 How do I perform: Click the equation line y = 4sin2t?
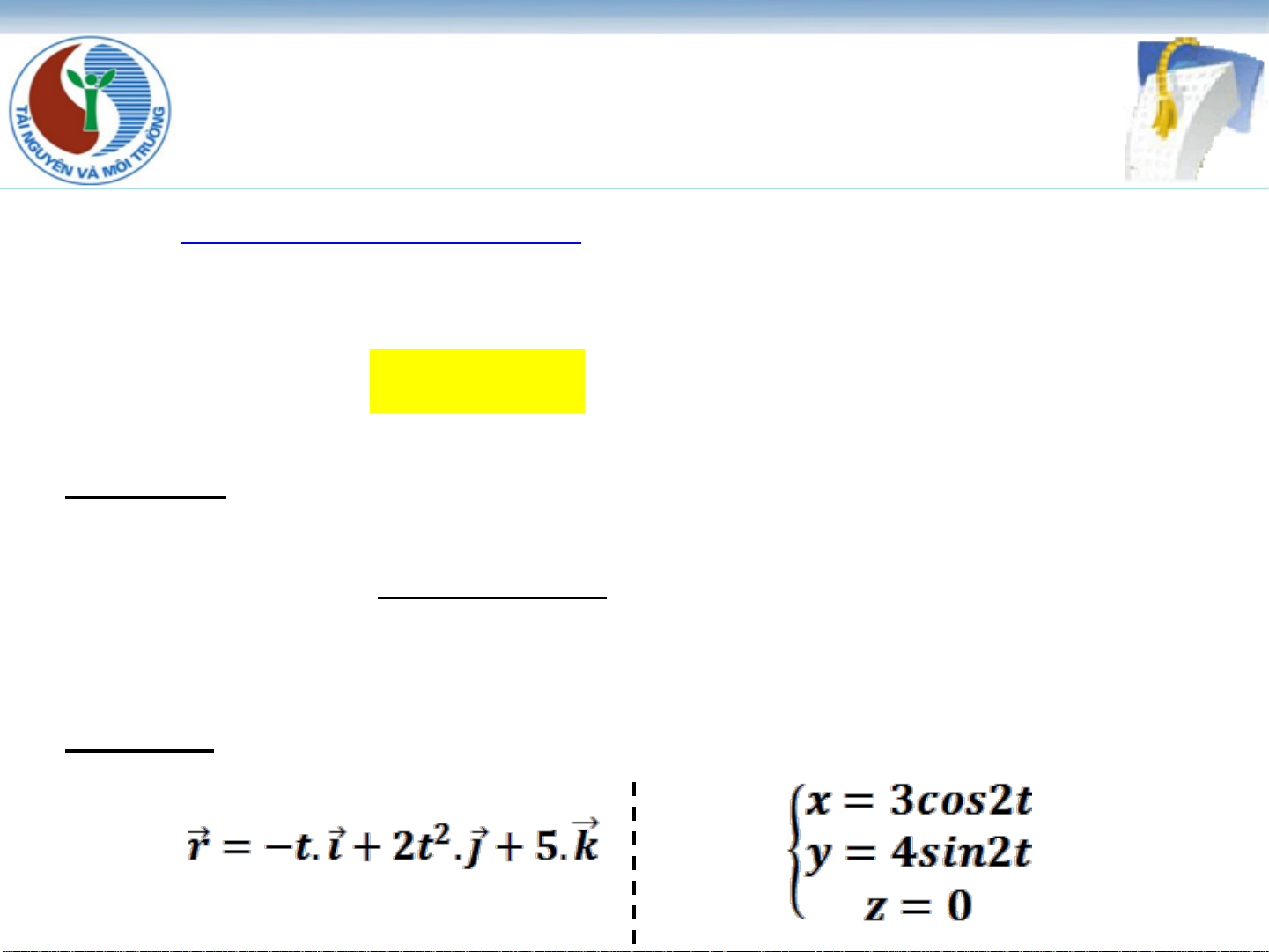coord(919,852)
